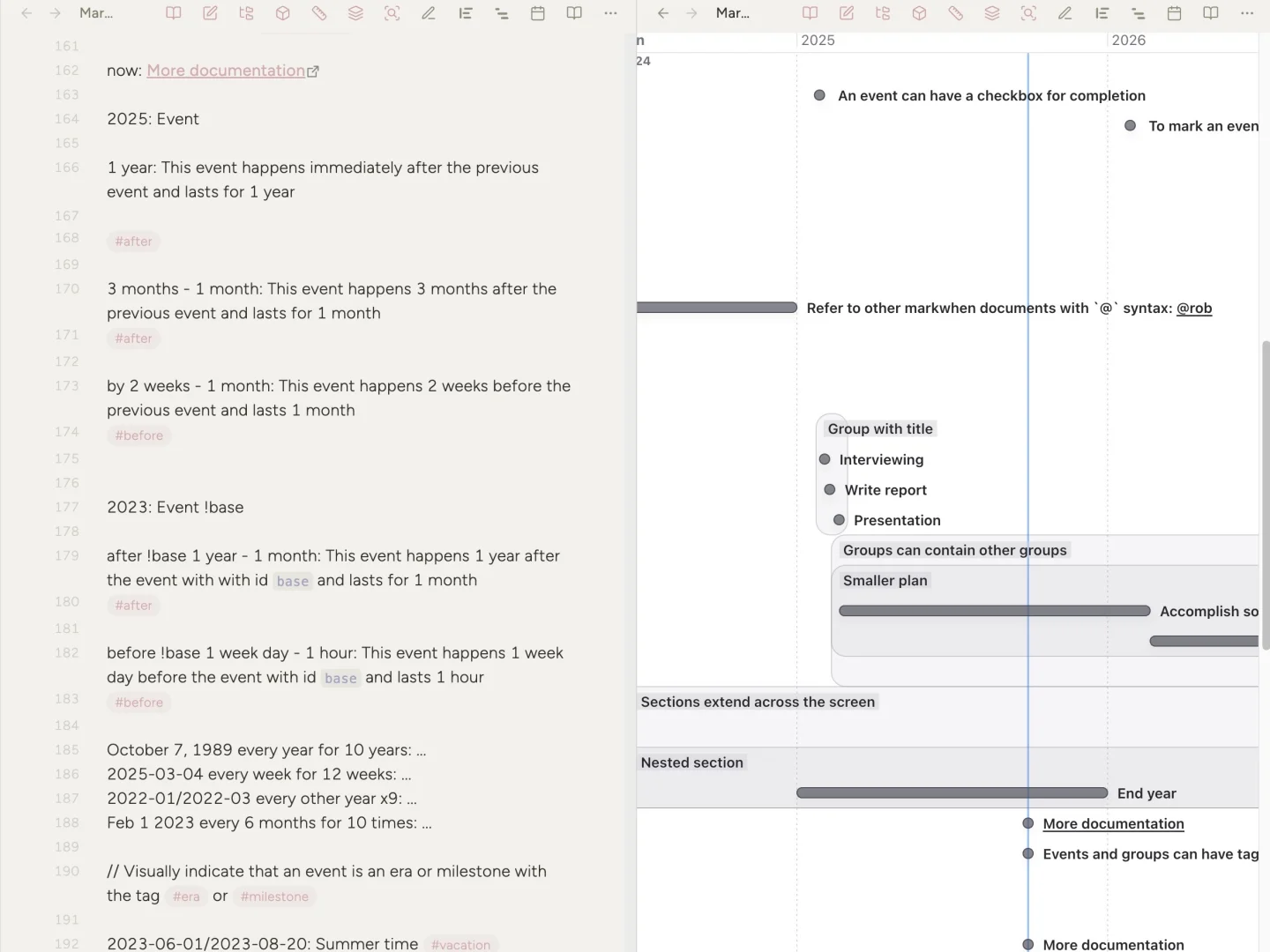This screenshot has height=952, width=1270.
Task: Open the 'More documentation' link on editor line 162
Action: pyautogui.click(x=233, y=71)
